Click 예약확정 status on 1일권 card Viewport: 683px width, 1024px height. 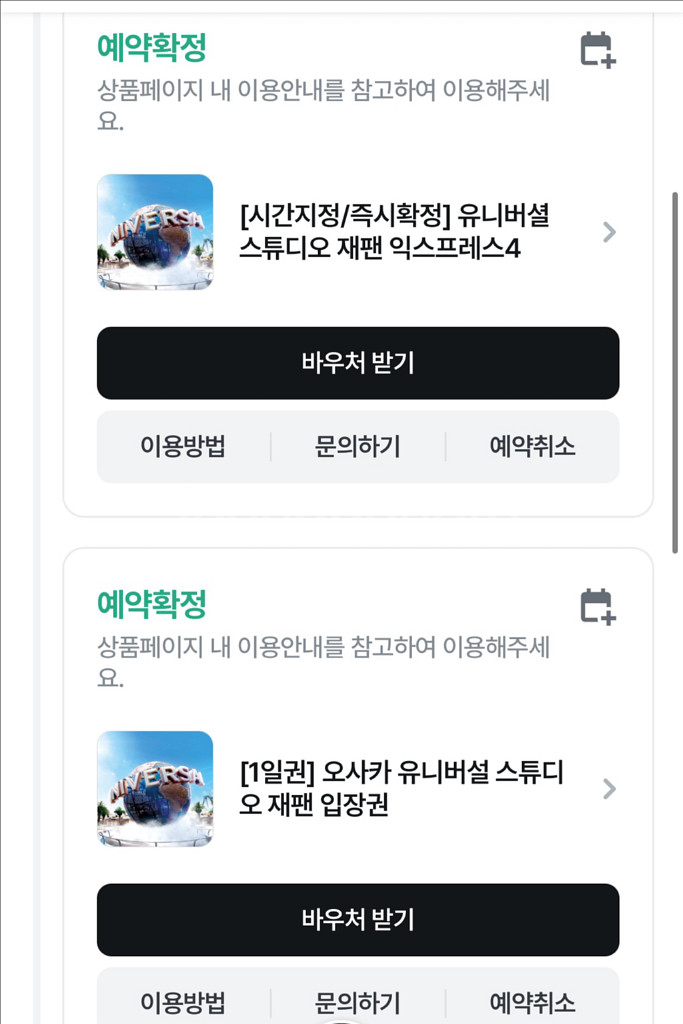coord(151,604)
